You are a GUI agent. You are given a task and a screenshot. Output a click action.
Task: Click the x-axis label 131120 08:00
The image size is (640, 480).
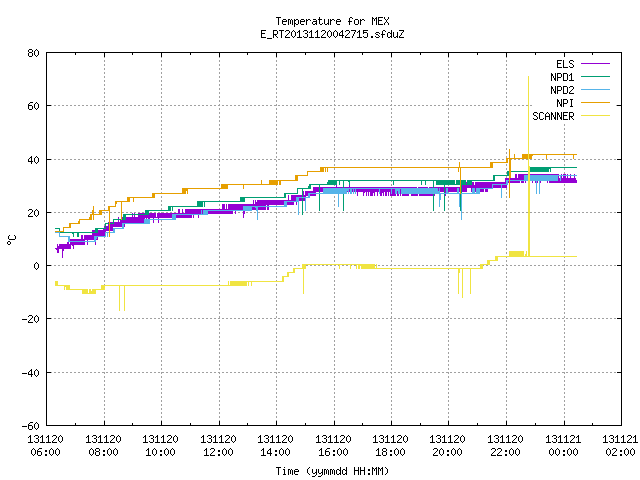(x=103, y=446)
